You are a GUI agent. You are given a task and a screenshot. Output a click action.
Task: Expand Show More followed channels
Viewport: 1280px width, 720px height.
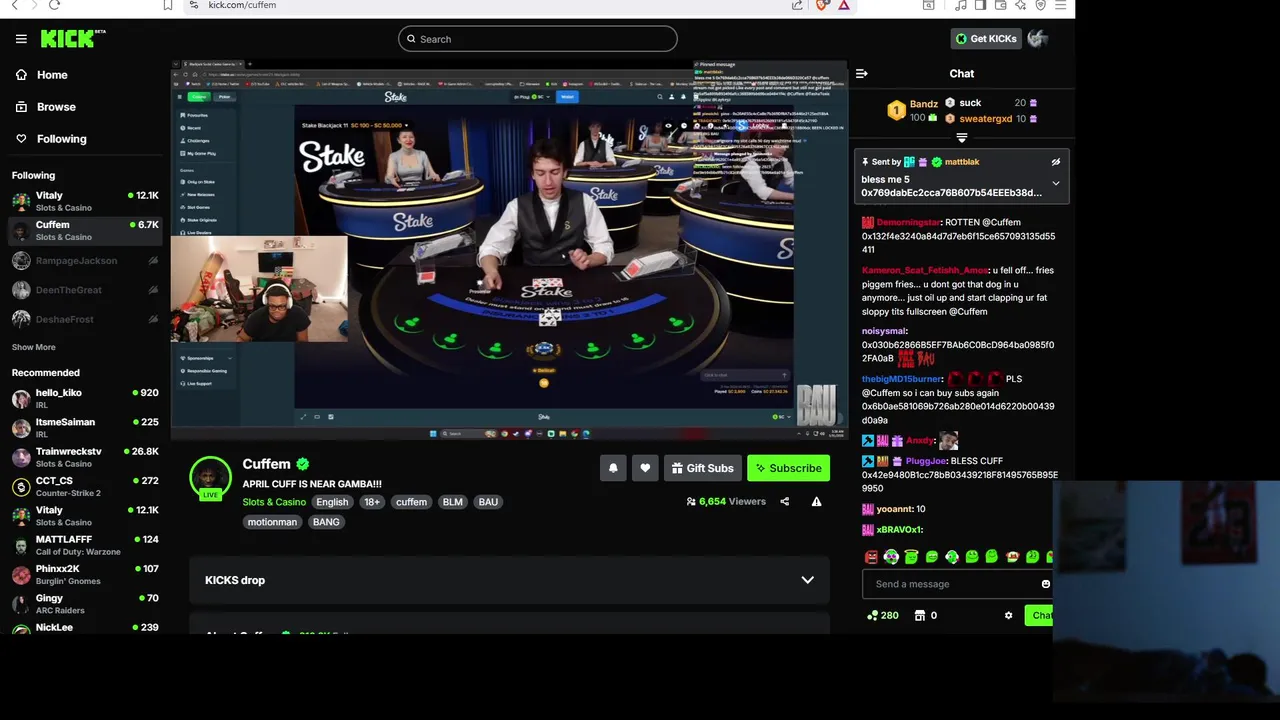tap(34, 347)
